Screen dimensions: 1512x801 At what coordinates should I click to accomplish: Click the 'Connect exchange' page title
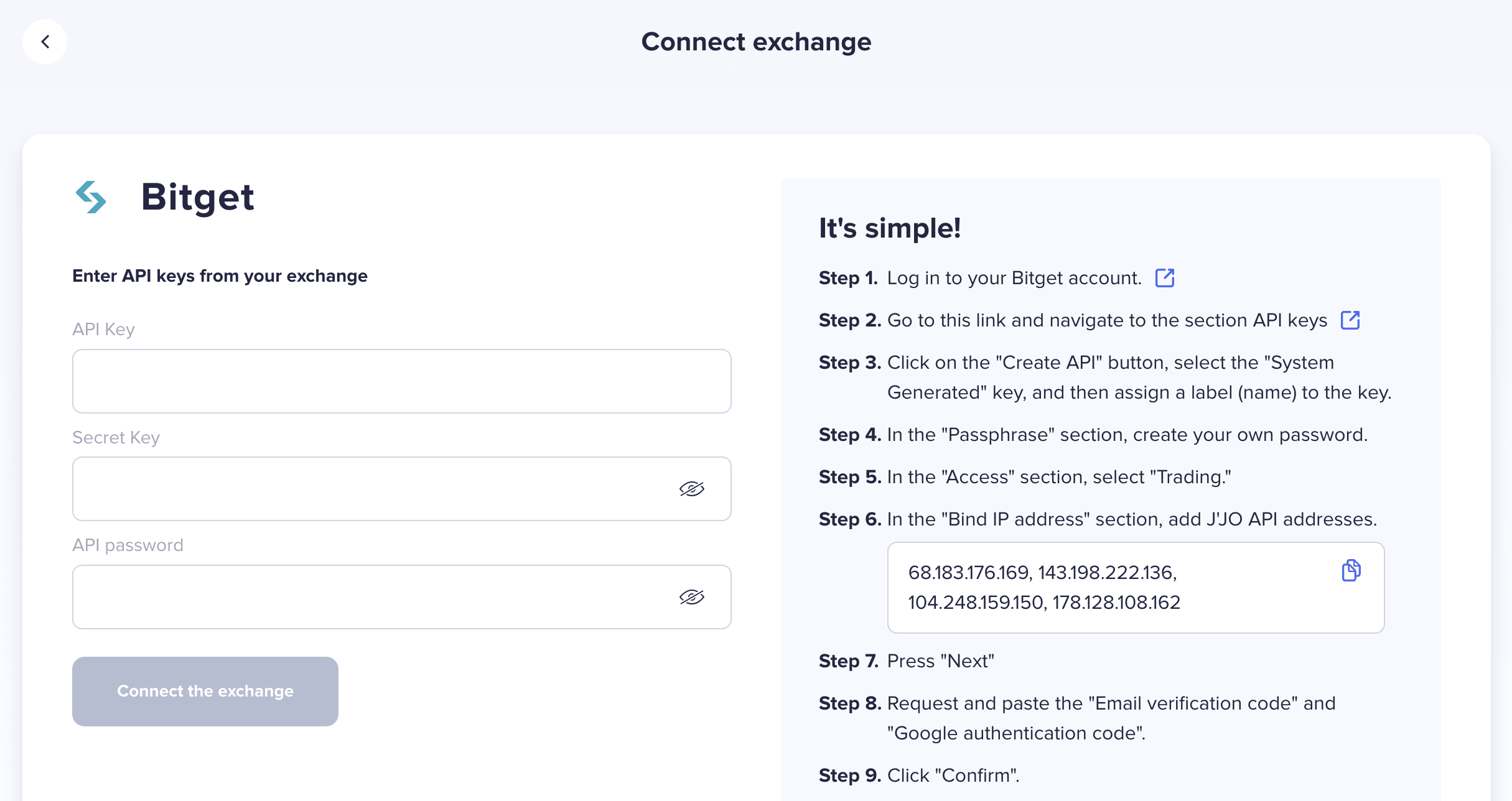756,42
